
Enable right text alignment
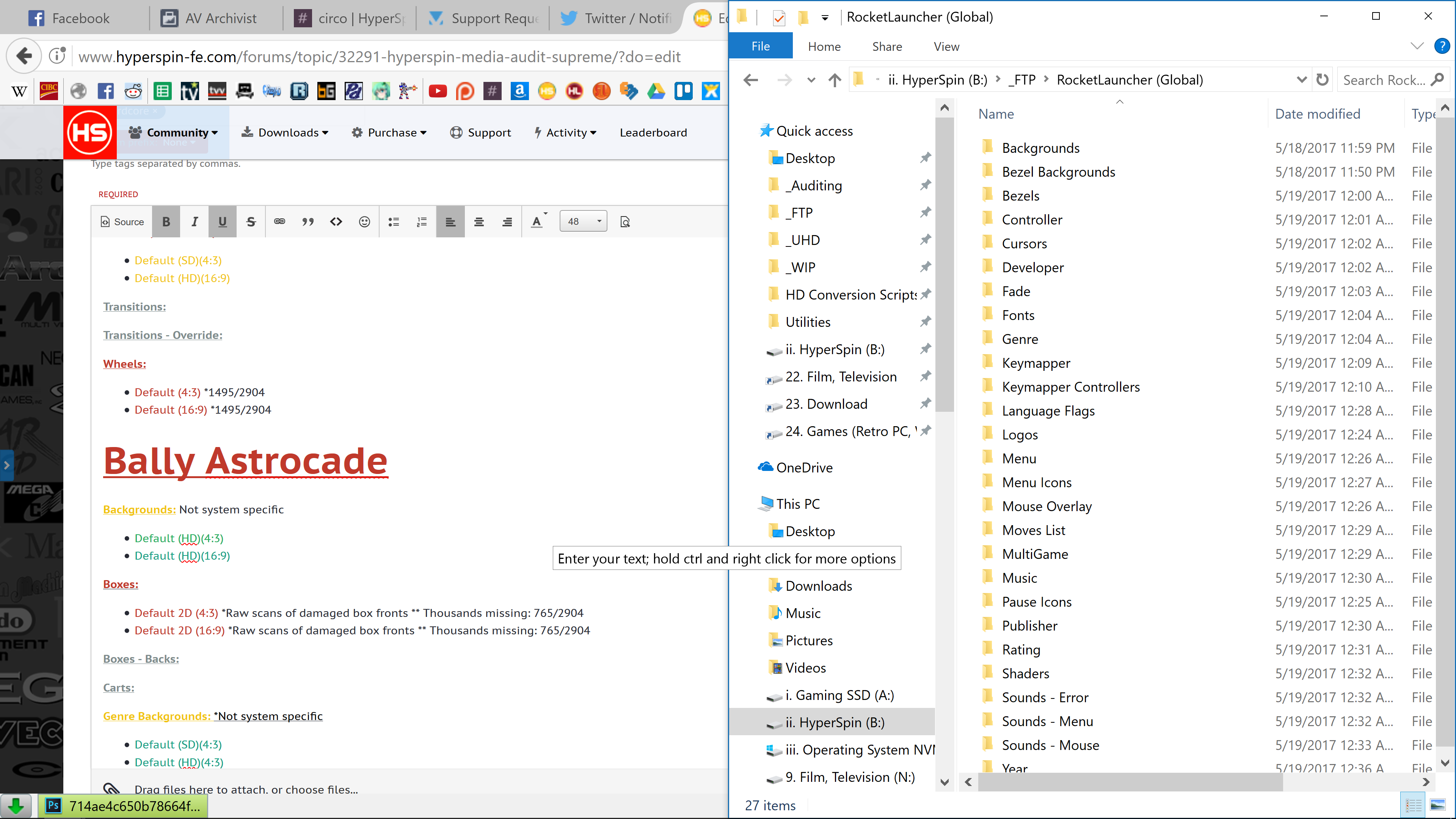coord(507,221)
